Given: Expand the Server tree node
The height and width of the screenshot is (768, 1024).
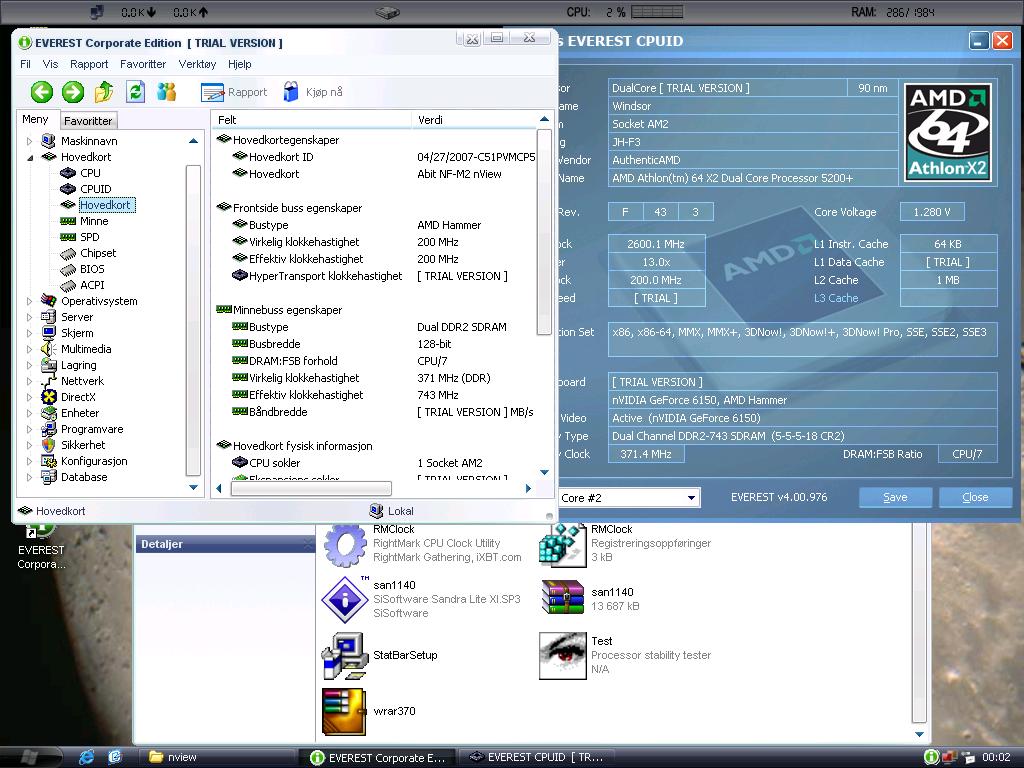Looking at the screenshot, I should (x=29, y=317).
